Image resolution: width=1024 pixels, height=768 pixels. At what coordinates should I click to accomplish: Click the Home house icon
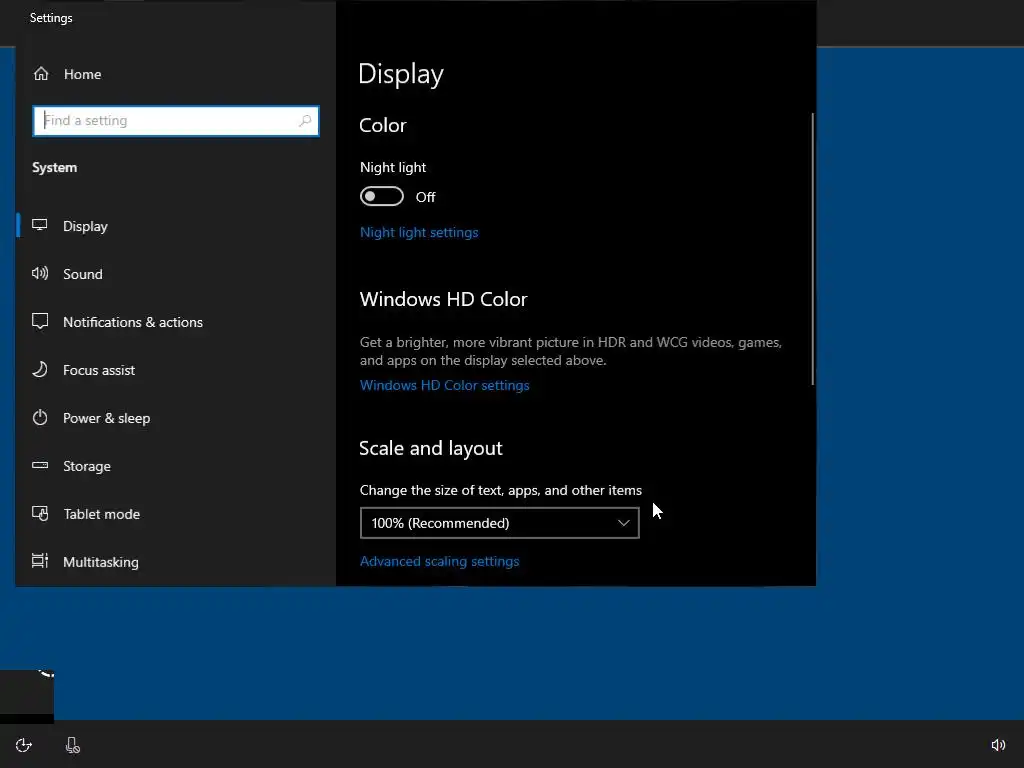pyautogui.click(x=41, y=74)
